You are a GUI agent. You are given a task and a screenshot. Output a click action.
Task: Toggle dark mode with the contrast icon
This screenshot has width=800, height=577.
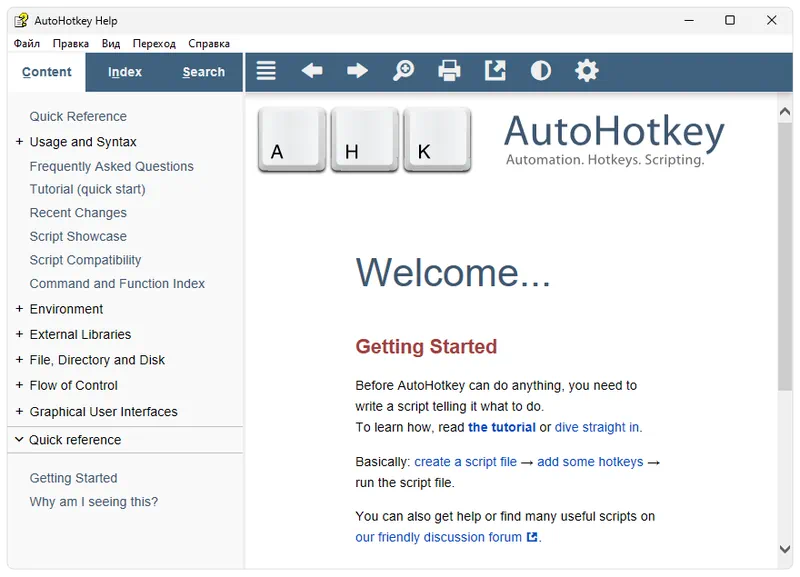point(541,70)
